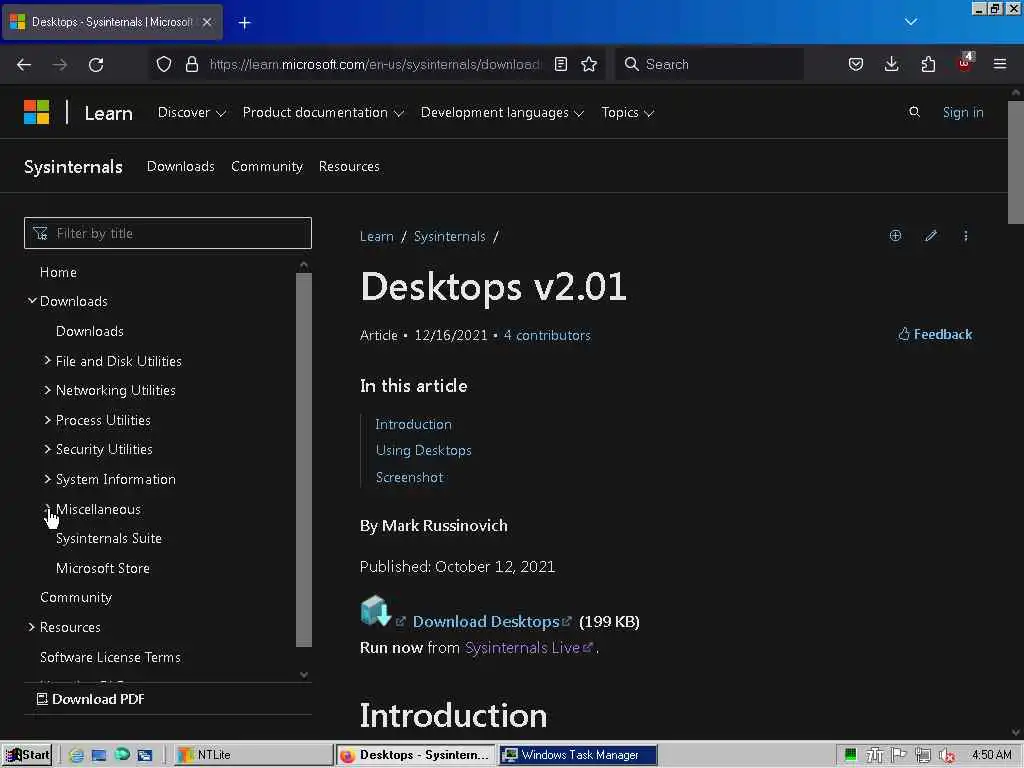Viewport: 1024px width, 768px height.
Task: Select Home in the table of contents
Action: pos(58,272)
